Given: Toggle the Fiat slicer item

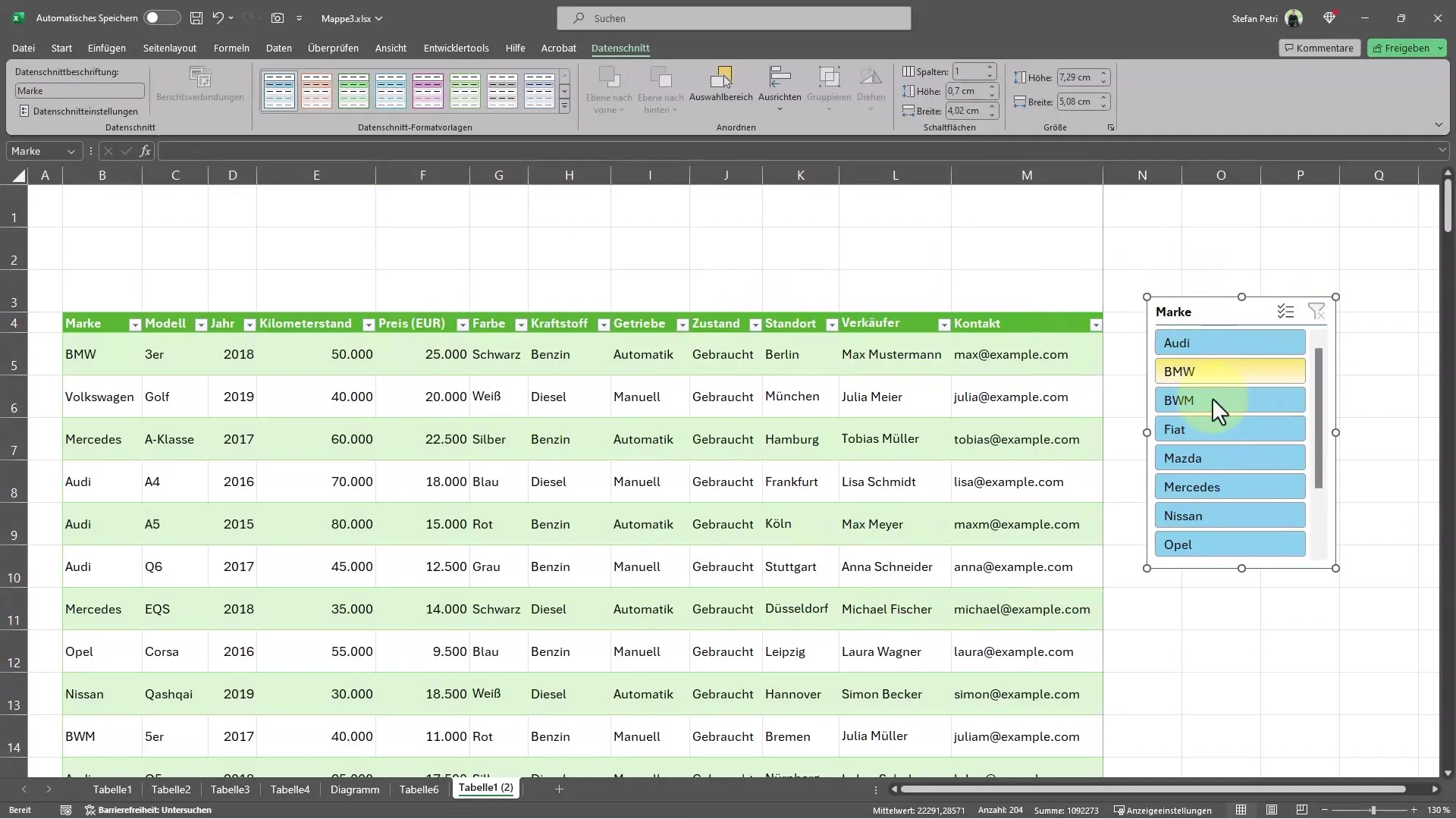Looking at the screenshot, I should pyautogui.click(x=1230, y=429).
